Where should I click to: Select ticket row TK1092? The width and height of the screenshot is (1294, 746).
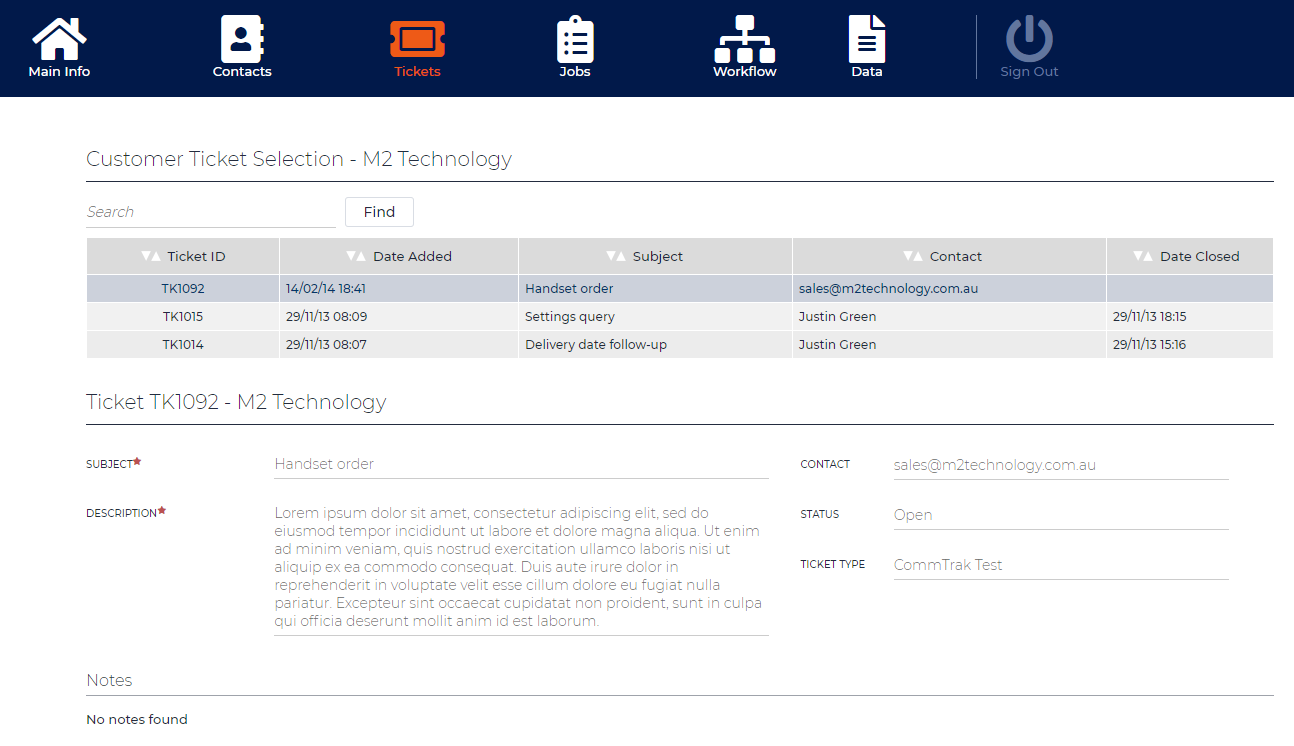pyautogui.click(x=680, y=288)
